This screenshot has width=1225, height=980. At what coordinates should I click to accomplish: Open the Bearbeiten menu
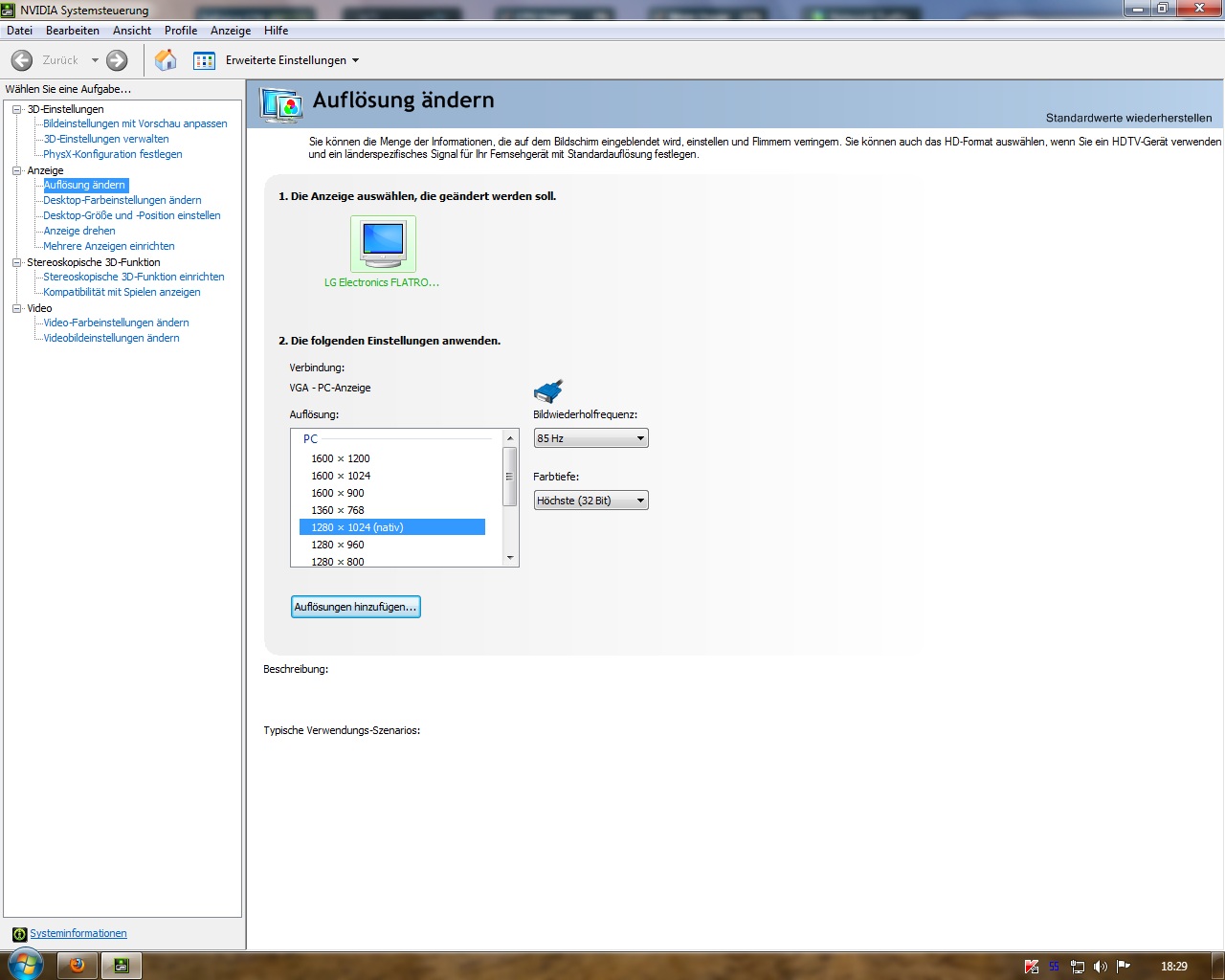click(x=73, y=31)
